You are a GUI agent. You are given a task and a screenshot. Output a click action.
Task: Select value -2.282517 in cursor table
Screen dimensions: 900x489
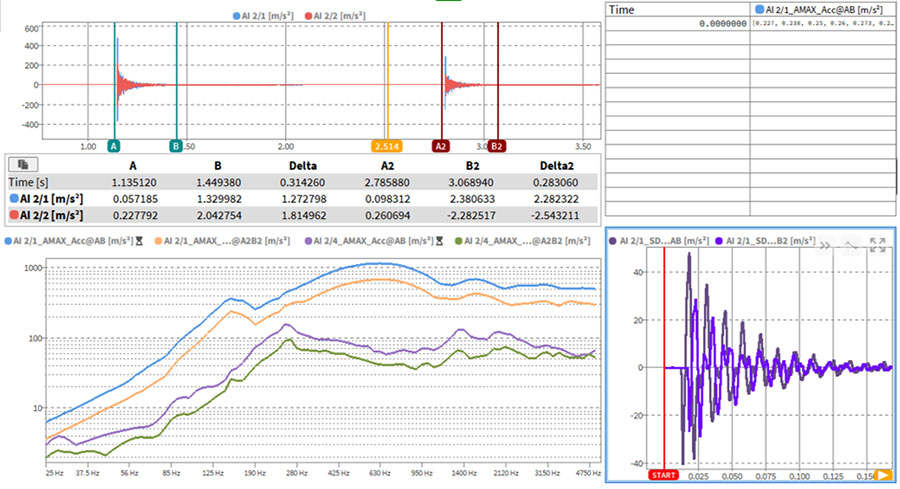pyautogui.click(x=471, y=216)
